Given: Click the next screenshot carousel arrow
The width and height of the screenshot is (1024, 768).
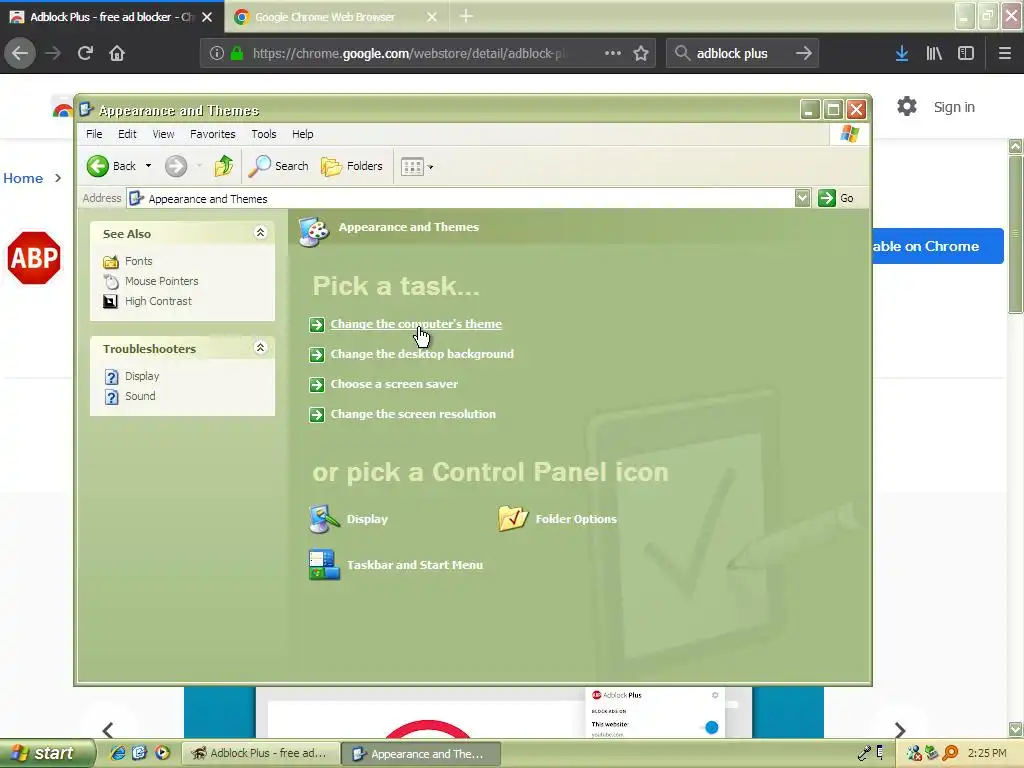Looking at the screenshot, I should (x=900, y=729).
